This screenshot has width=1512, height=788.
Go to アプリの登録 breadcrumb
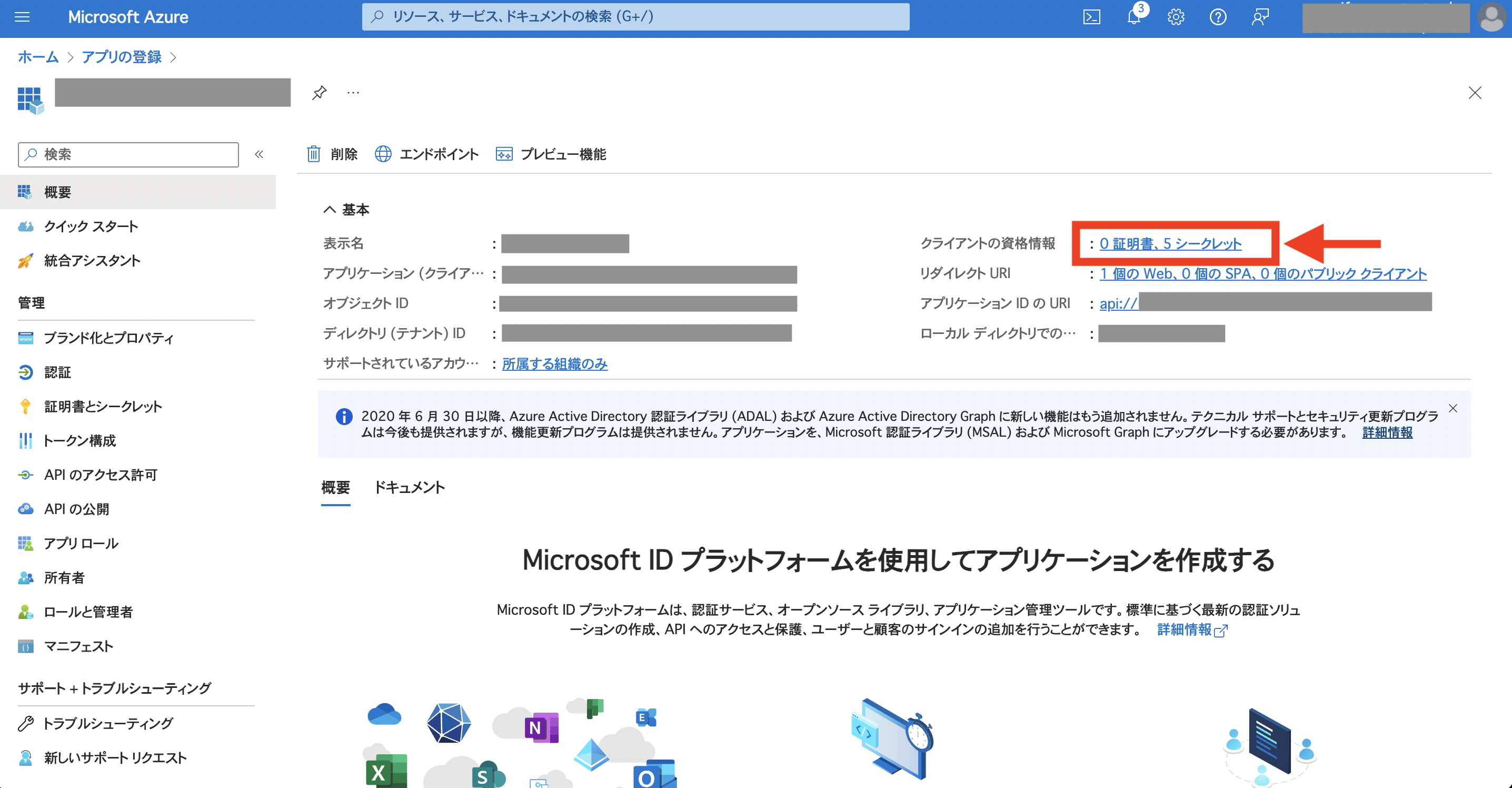point(122,57)
